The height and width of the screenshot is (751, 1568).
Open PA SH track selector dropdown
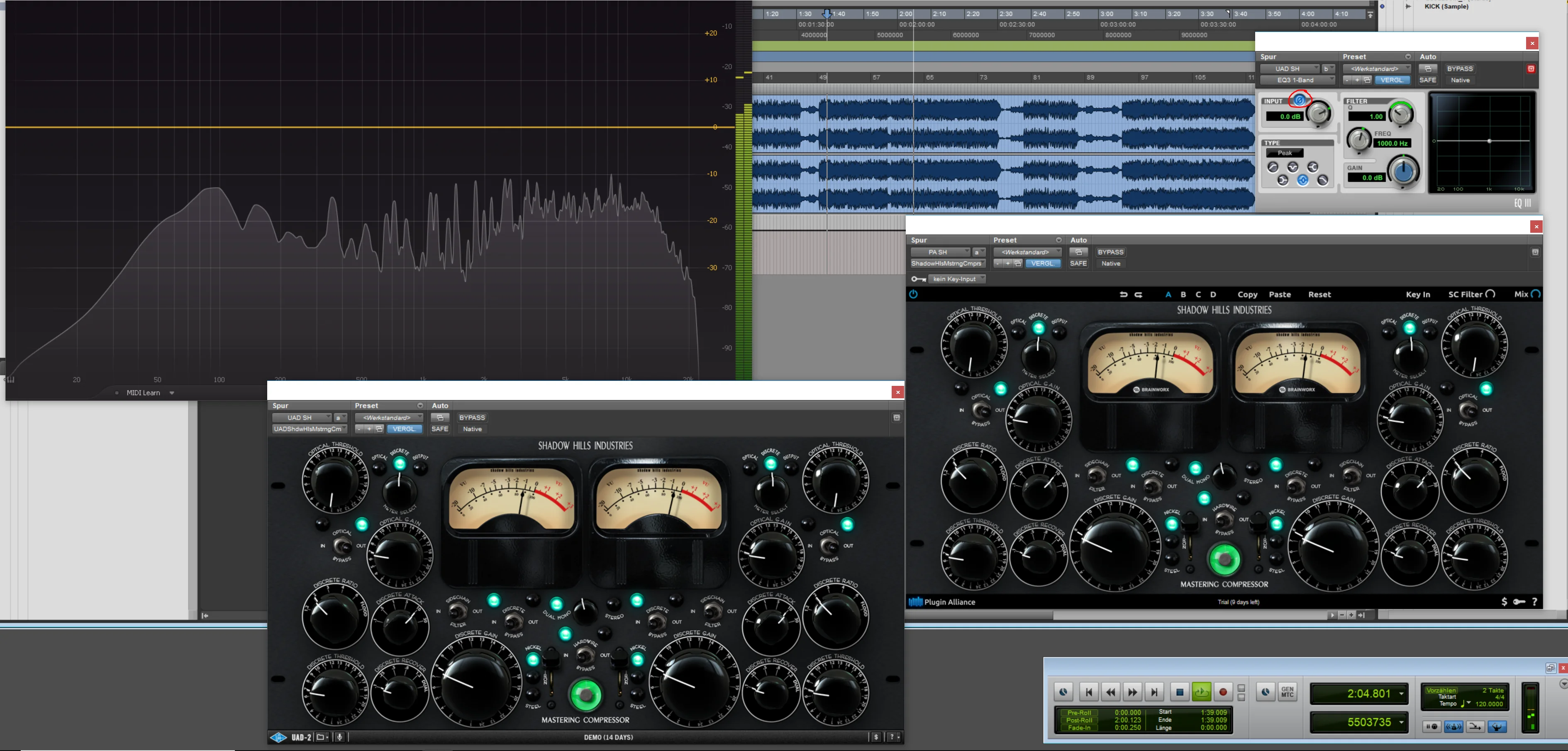(x=941, y=252)
